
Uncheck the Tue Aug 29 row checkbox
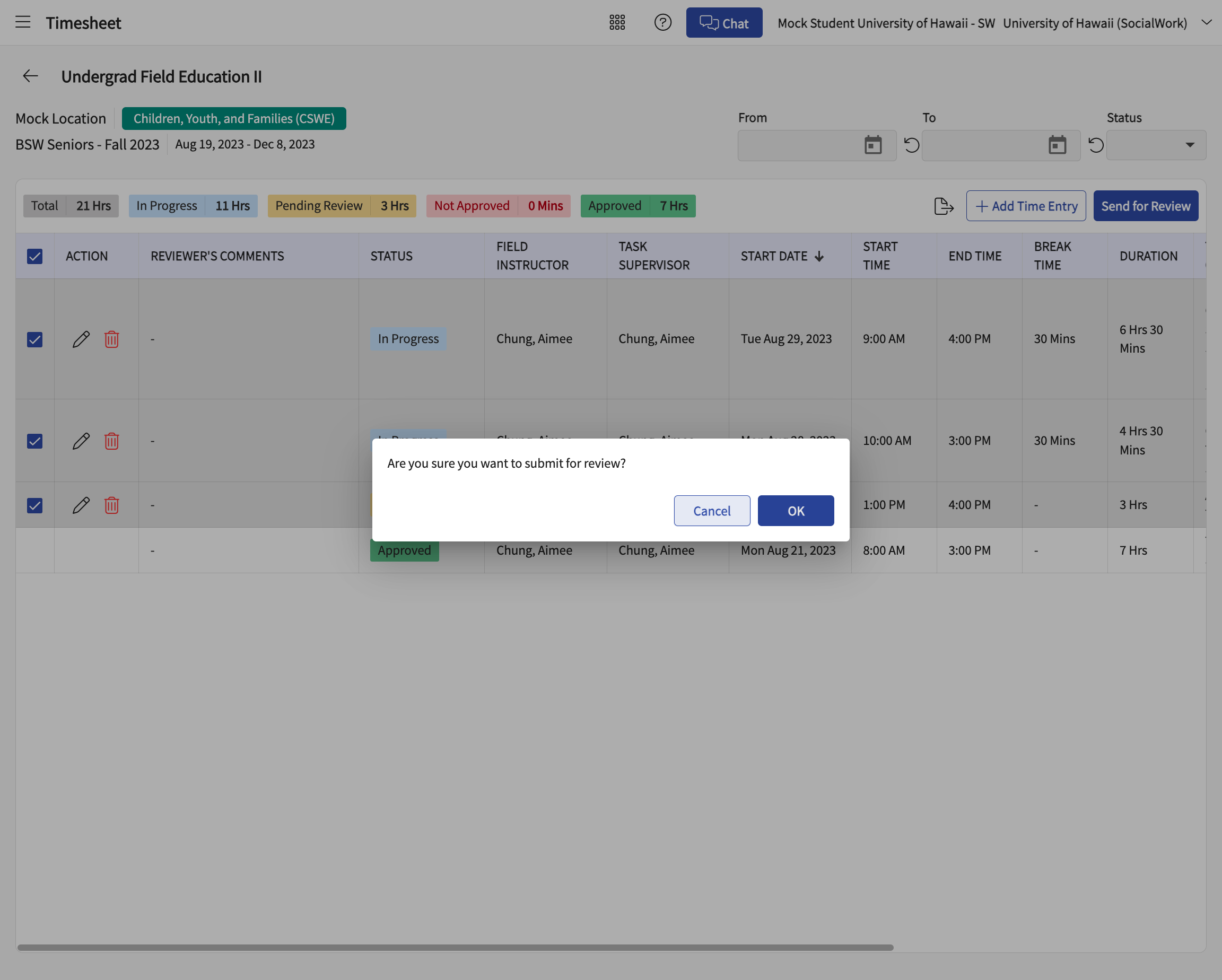[34, 339]
